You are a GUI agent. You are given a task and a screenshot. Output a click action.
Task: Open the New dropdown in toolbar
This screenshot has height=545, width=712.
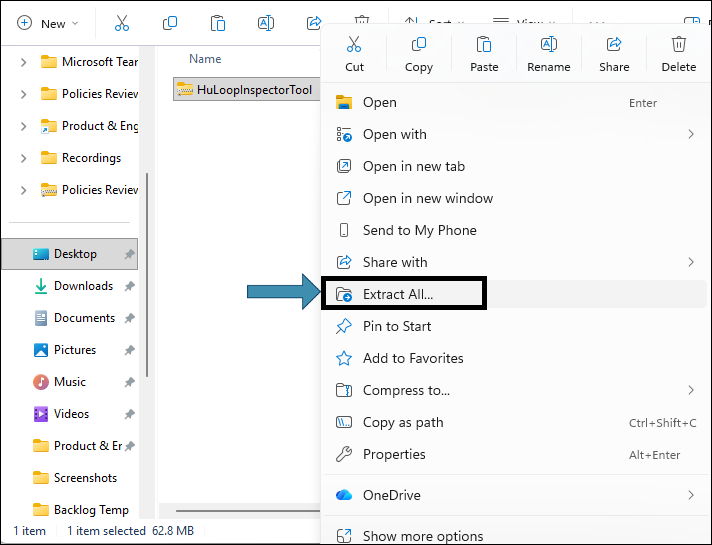48,23
